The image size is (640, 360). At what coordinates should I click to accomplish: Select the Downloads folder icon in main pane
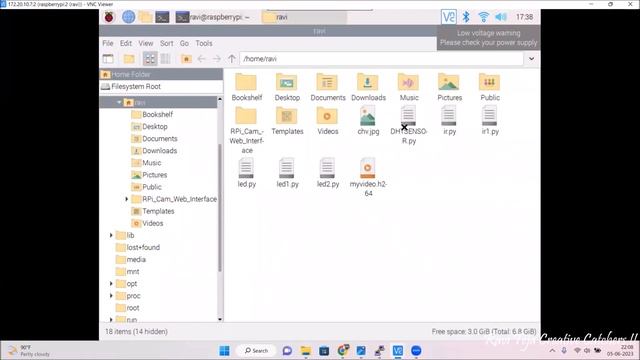click(368, 87)
